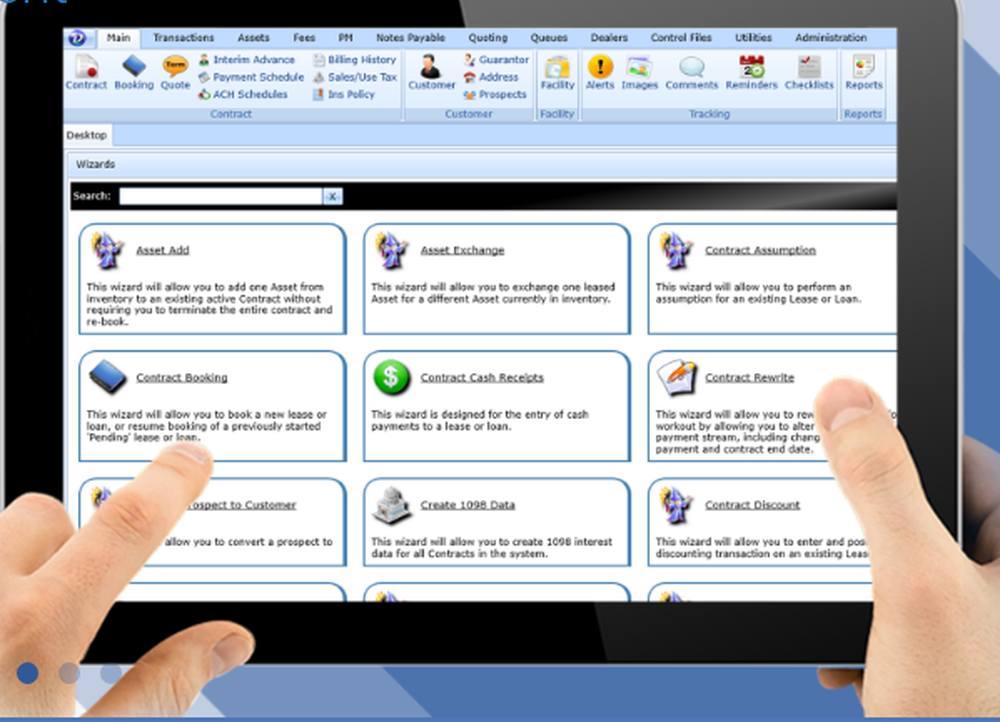Open the Checklists icon
The image size is (1000, 722).
(809, 72)
